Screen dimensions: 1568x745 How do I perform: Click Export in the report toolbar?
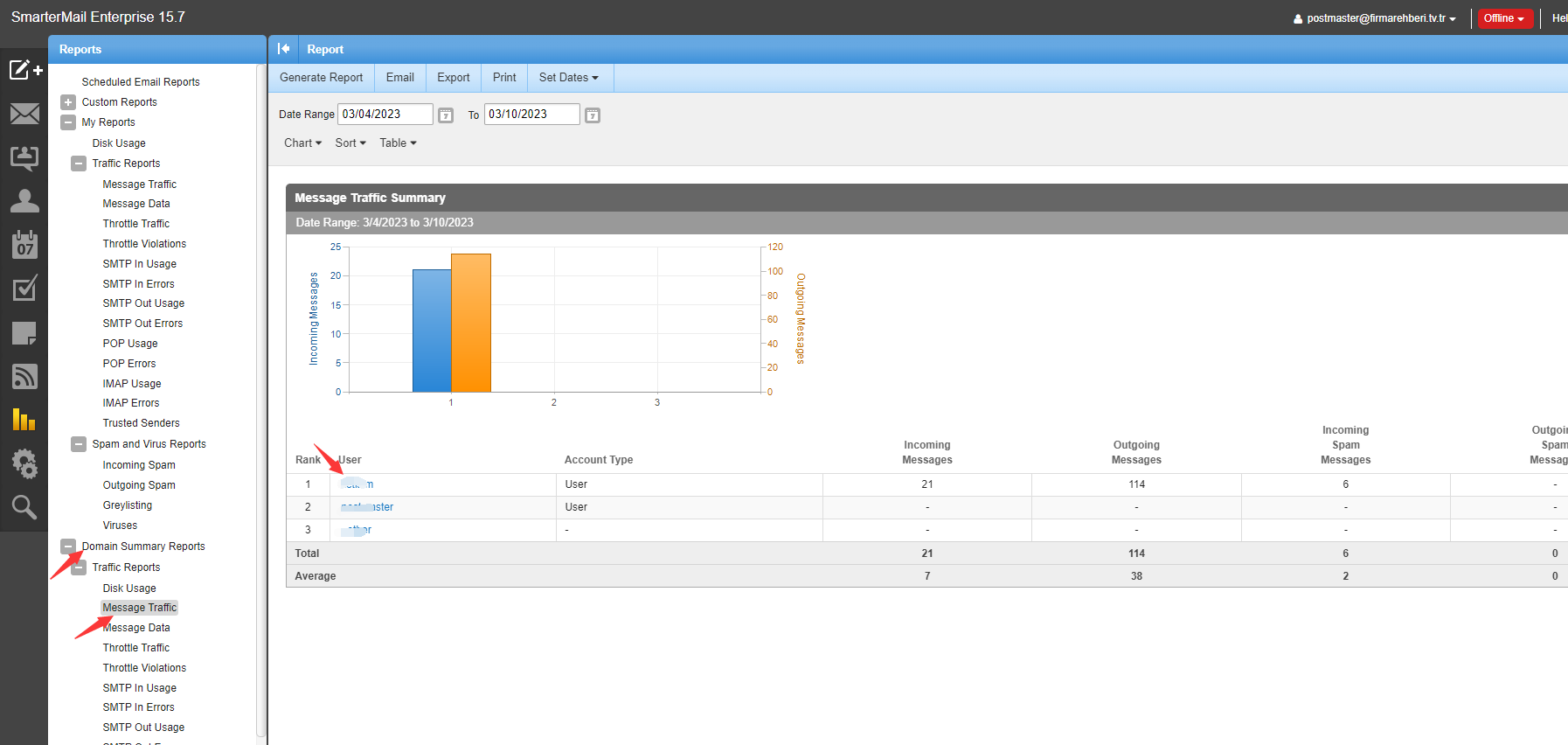453,78
